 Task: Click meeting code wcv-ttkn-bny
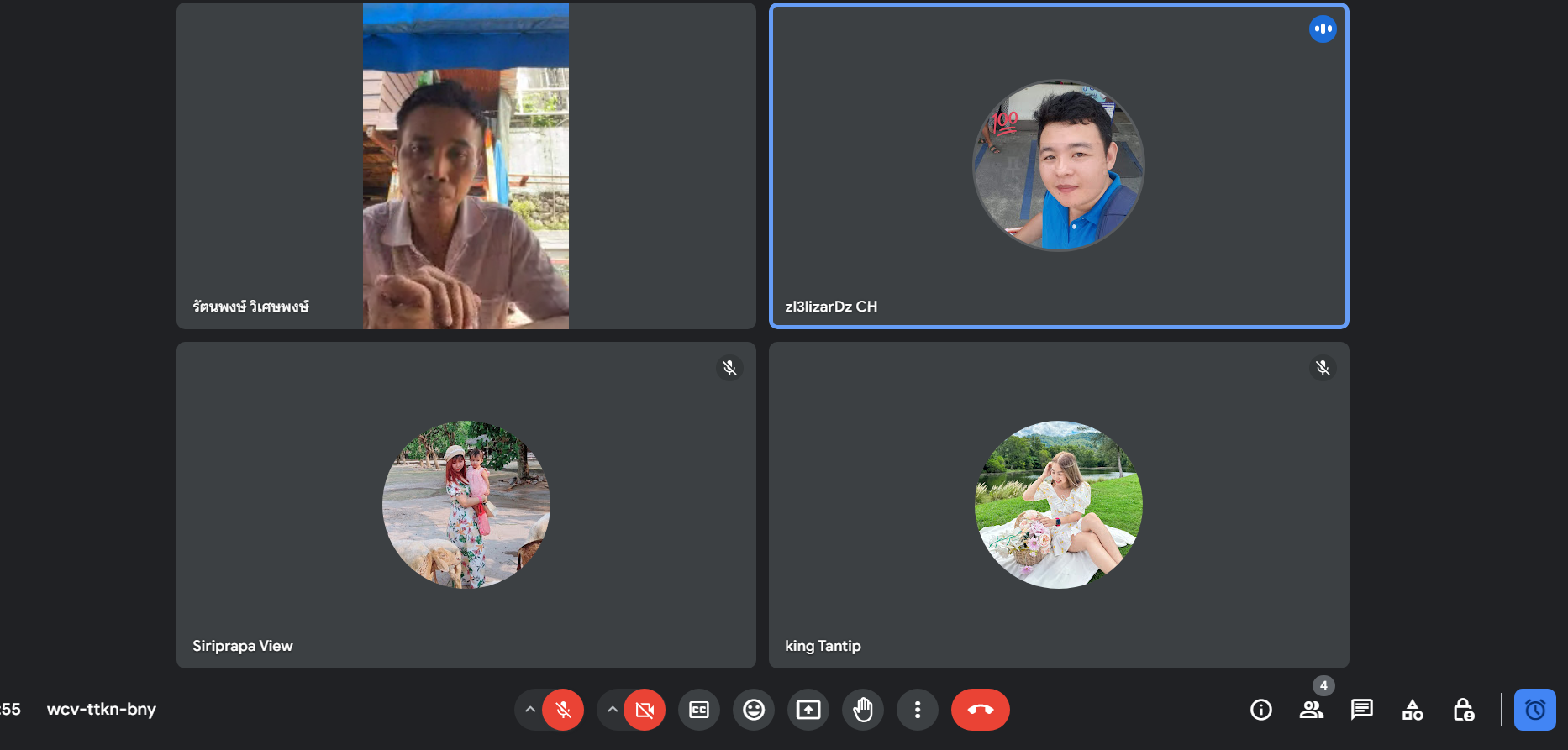click(102, 710)
